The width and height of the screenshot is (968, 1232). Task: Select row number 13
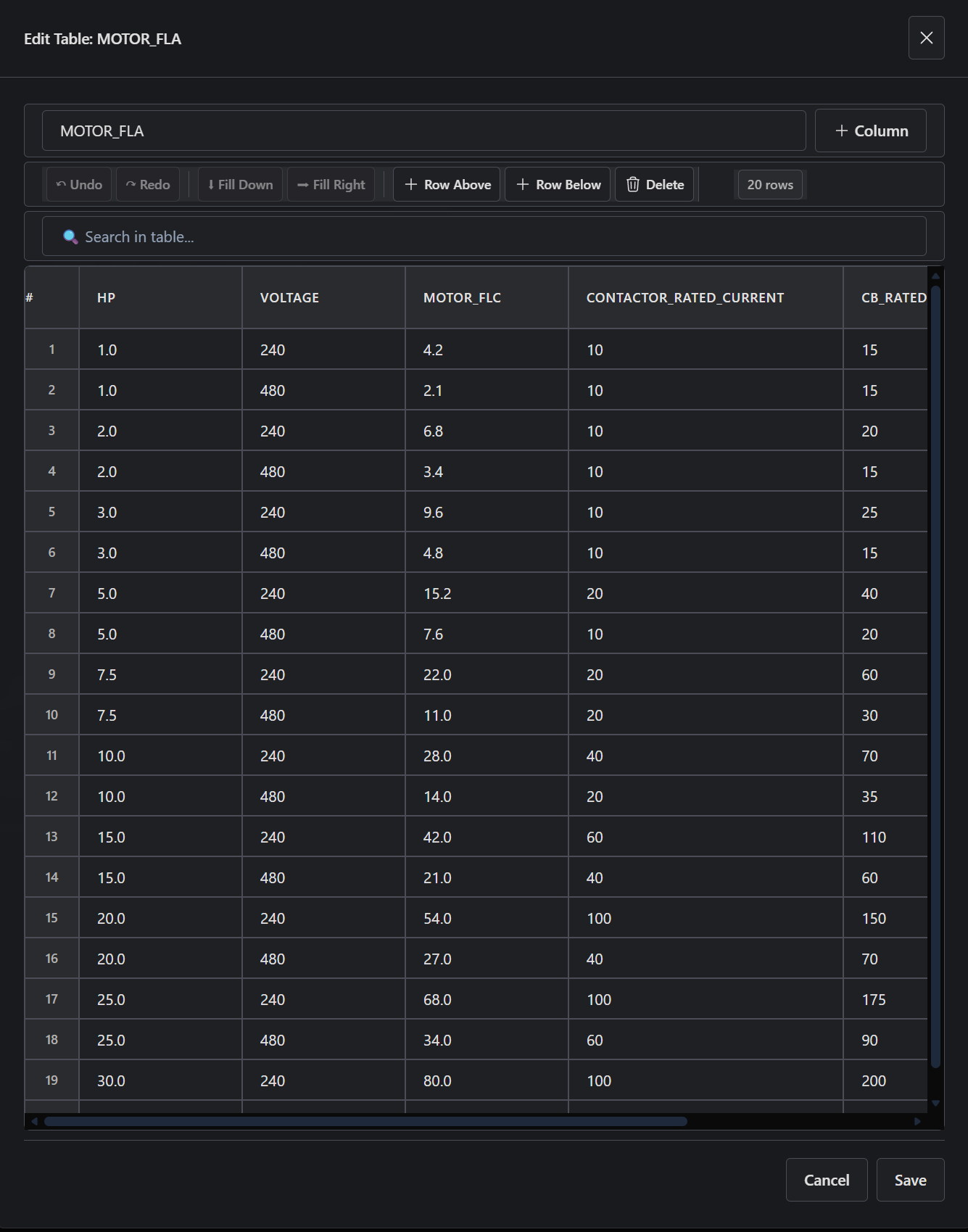pos(51,837)
